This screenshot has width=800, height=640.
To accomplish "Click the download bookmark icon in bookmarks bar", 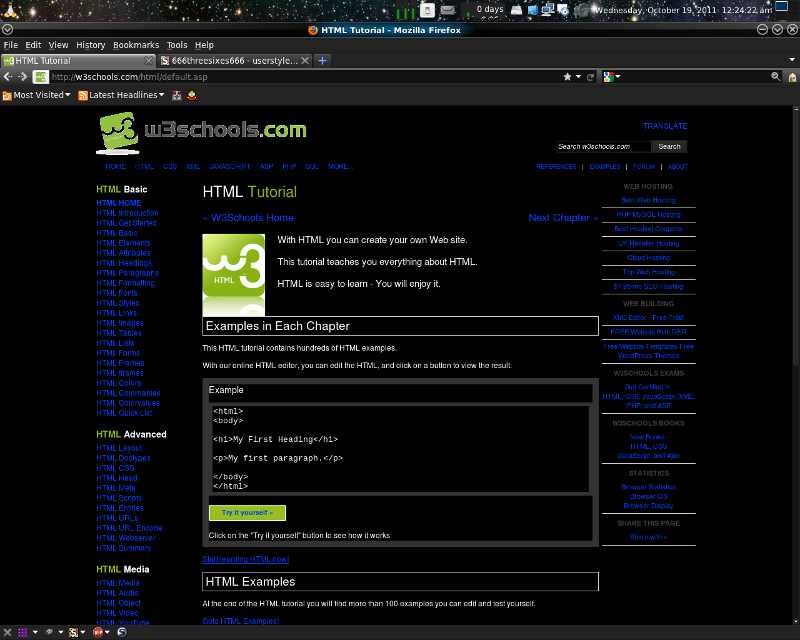I will pos(177,95).
